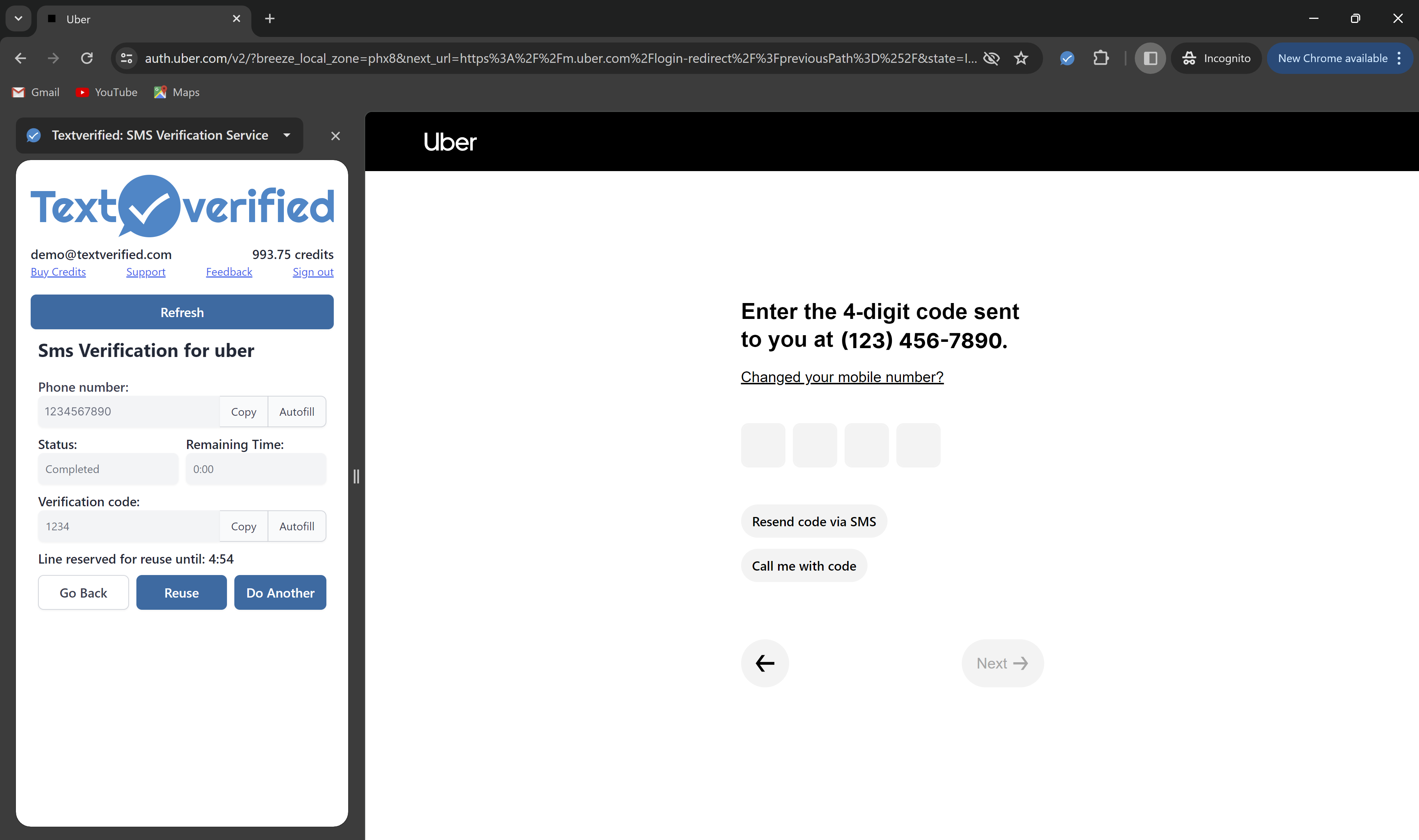1419x840 pixels.
Task: Minimize the Chrome window
Action: [1314, 19]
